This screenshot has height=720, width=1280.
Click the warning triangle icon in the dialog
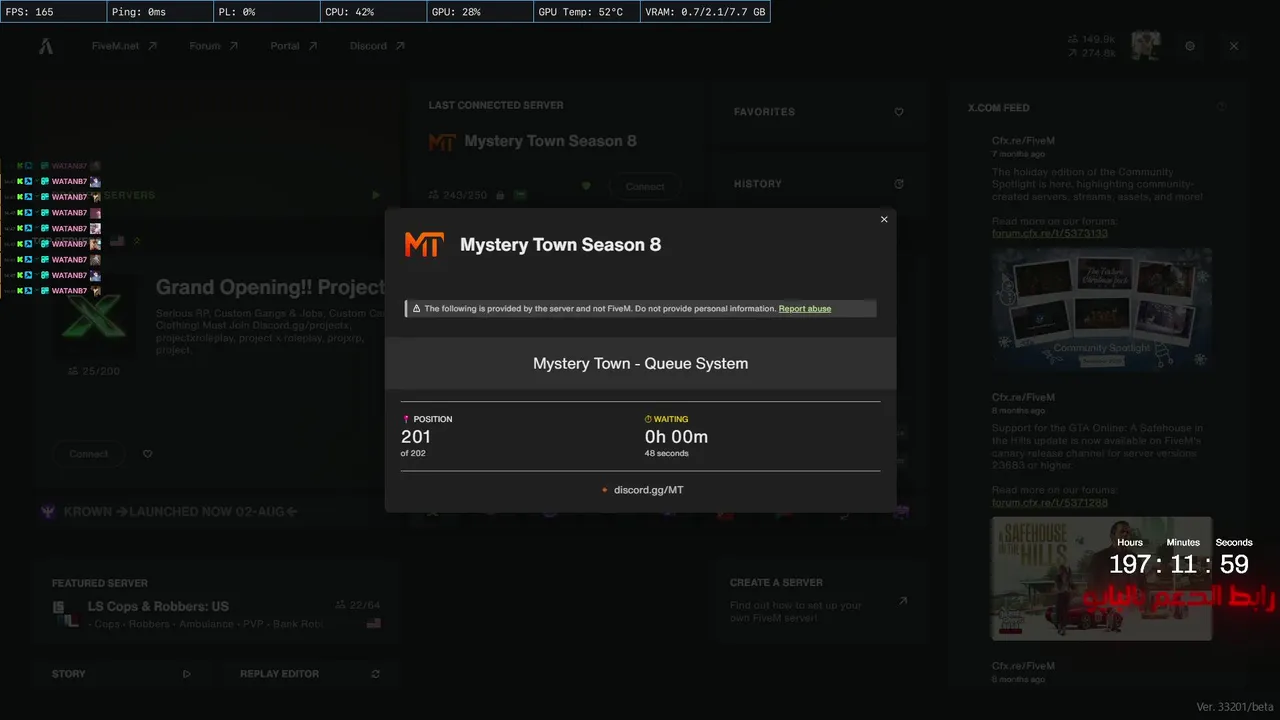[x=416, y=309]
